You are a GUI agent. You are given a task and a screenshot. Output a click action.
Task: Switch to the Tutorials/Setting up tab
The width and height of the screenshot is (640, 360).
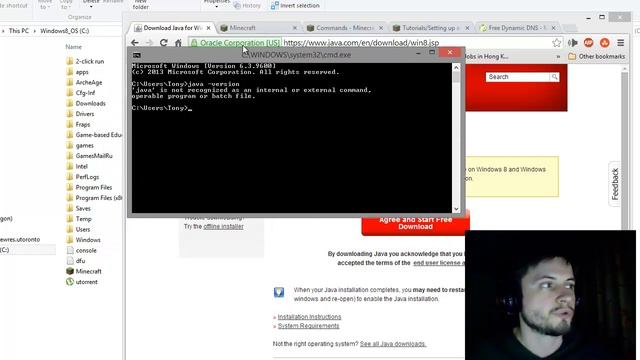tap(430, 28)
